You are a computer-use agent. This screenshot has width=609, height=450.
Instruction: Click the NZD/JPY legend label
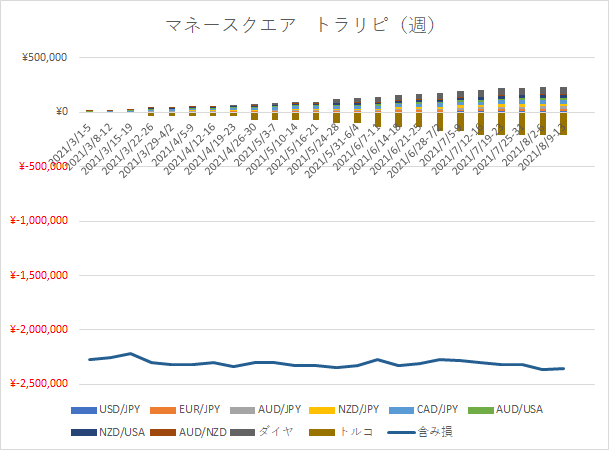358,410
